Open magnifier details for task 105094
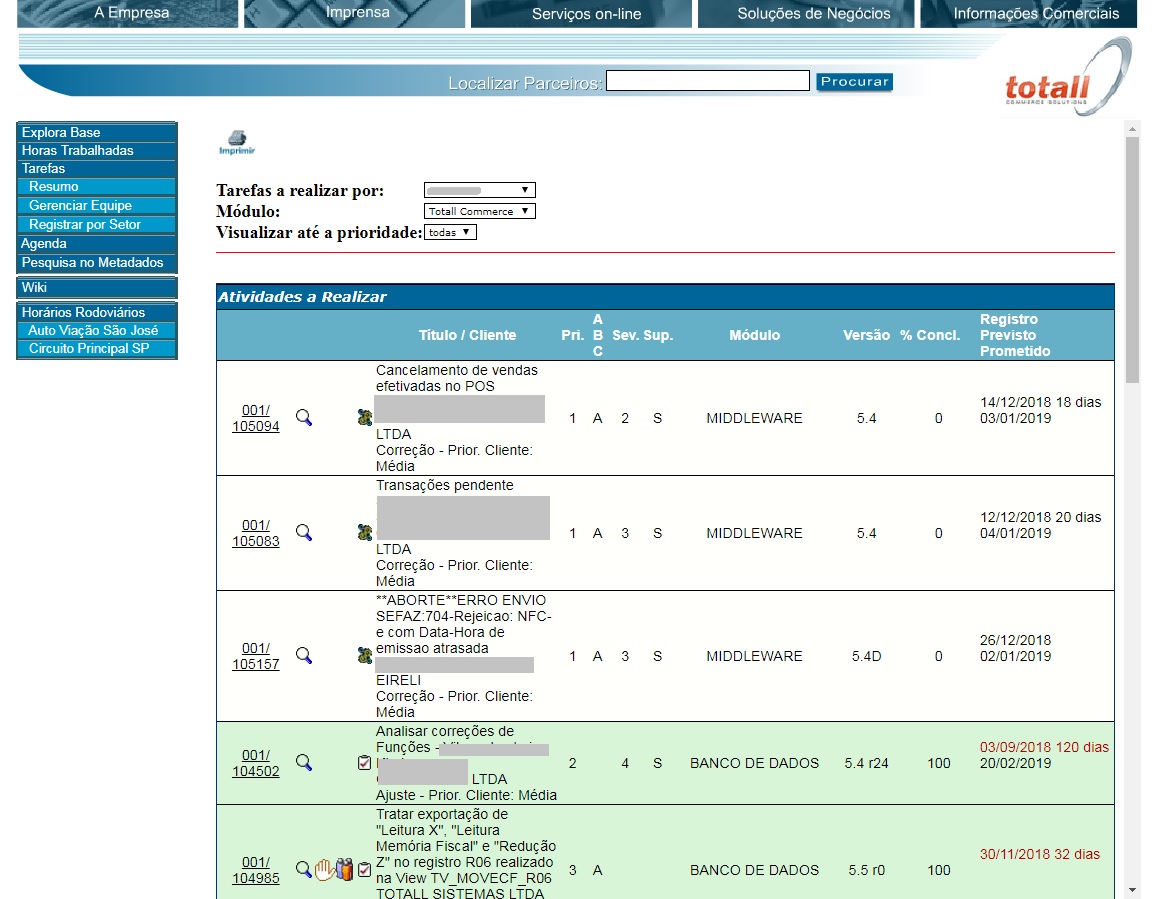The height and width of the screenshot is (899, 1163). click(304, 418)
